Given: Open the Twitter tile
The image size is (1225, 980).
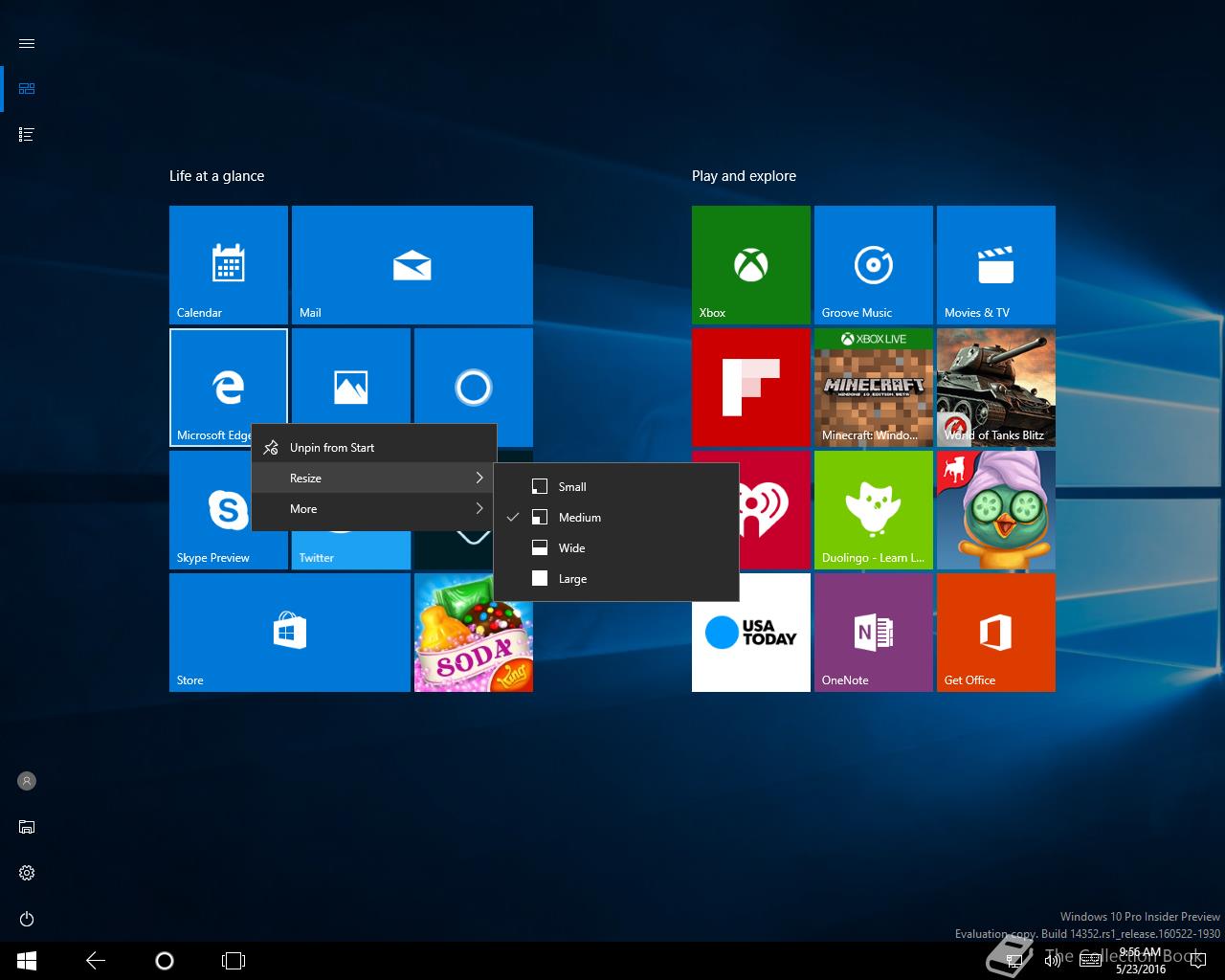Looking at the screenshot, I should [351, 550].
